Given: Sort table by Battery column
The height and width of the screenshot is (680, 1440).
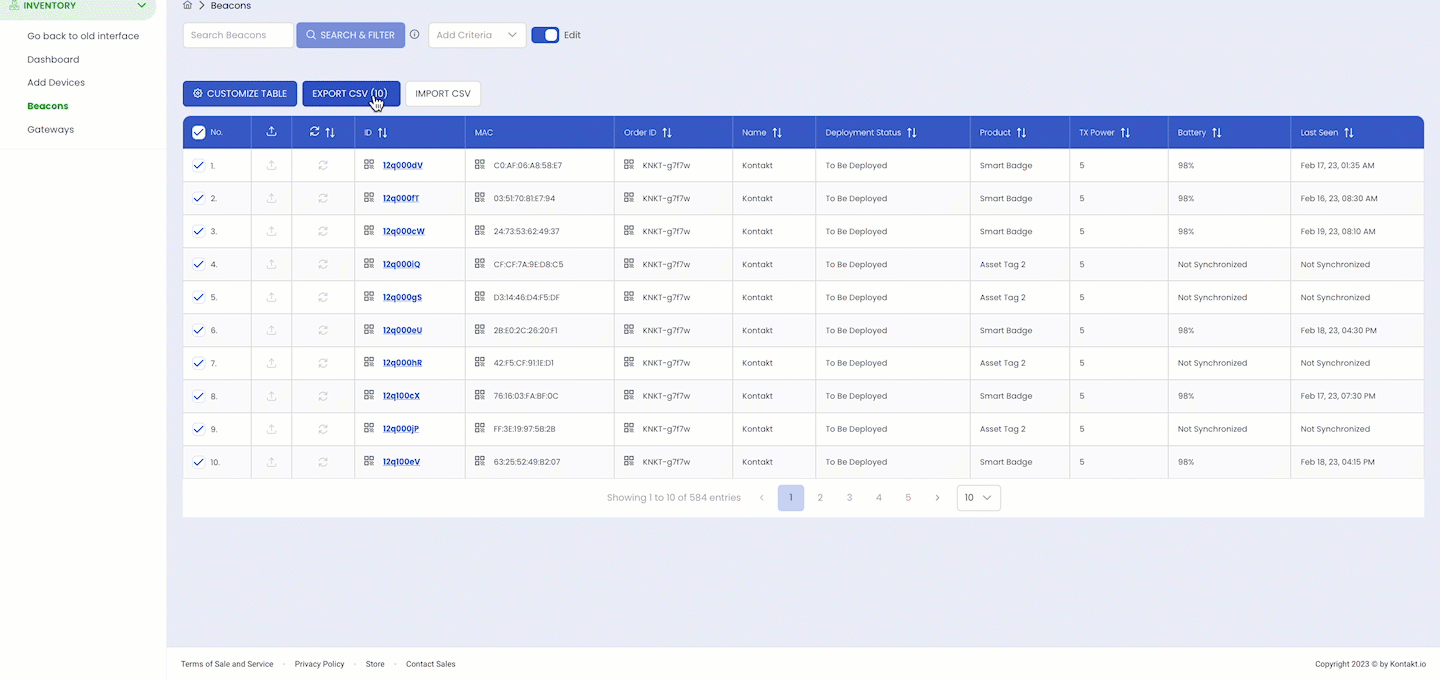Looking at the screenshot, I should (1217, 132).
